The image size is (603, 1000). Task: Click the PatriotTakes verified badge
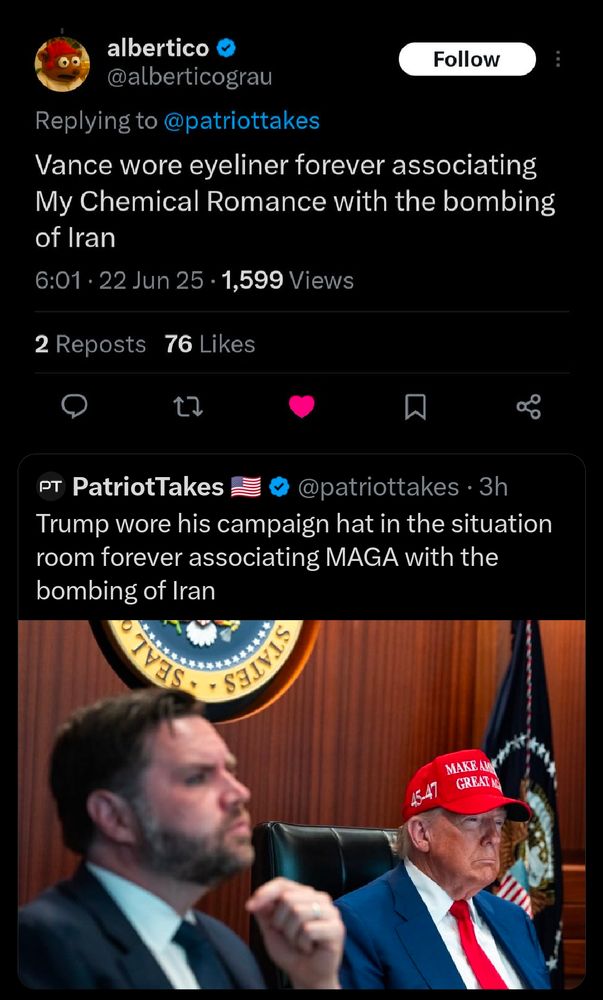(x=280, y=487)
